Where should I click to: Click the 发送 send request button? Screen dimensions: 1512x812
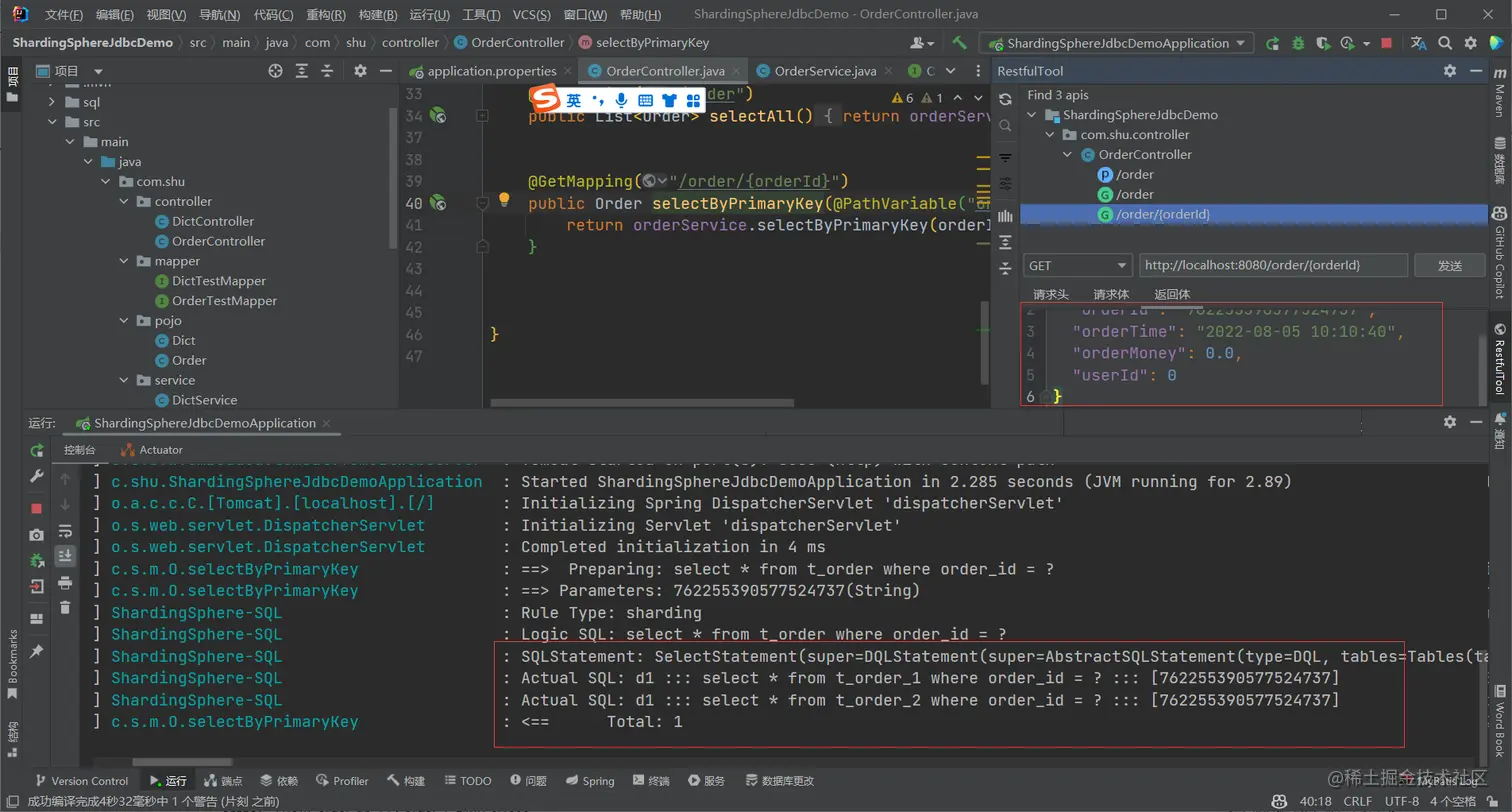coord(1450,265)
